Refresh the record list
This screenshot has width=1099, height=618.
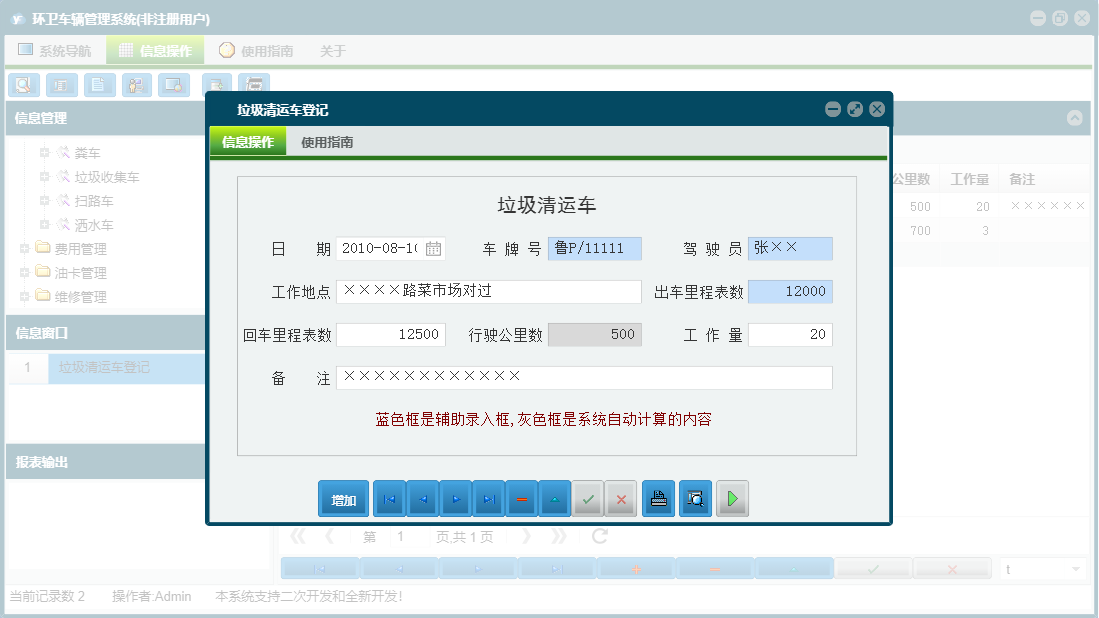point(598,535)
